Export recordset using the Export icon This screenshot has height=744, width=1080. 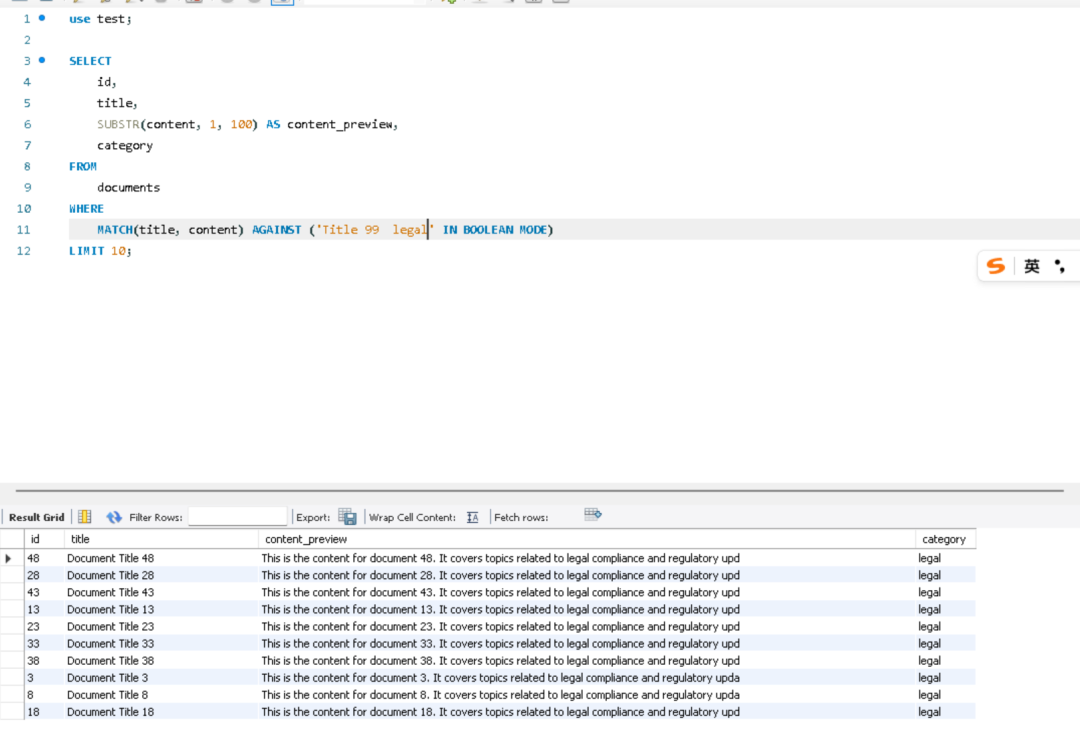point(347,517)
